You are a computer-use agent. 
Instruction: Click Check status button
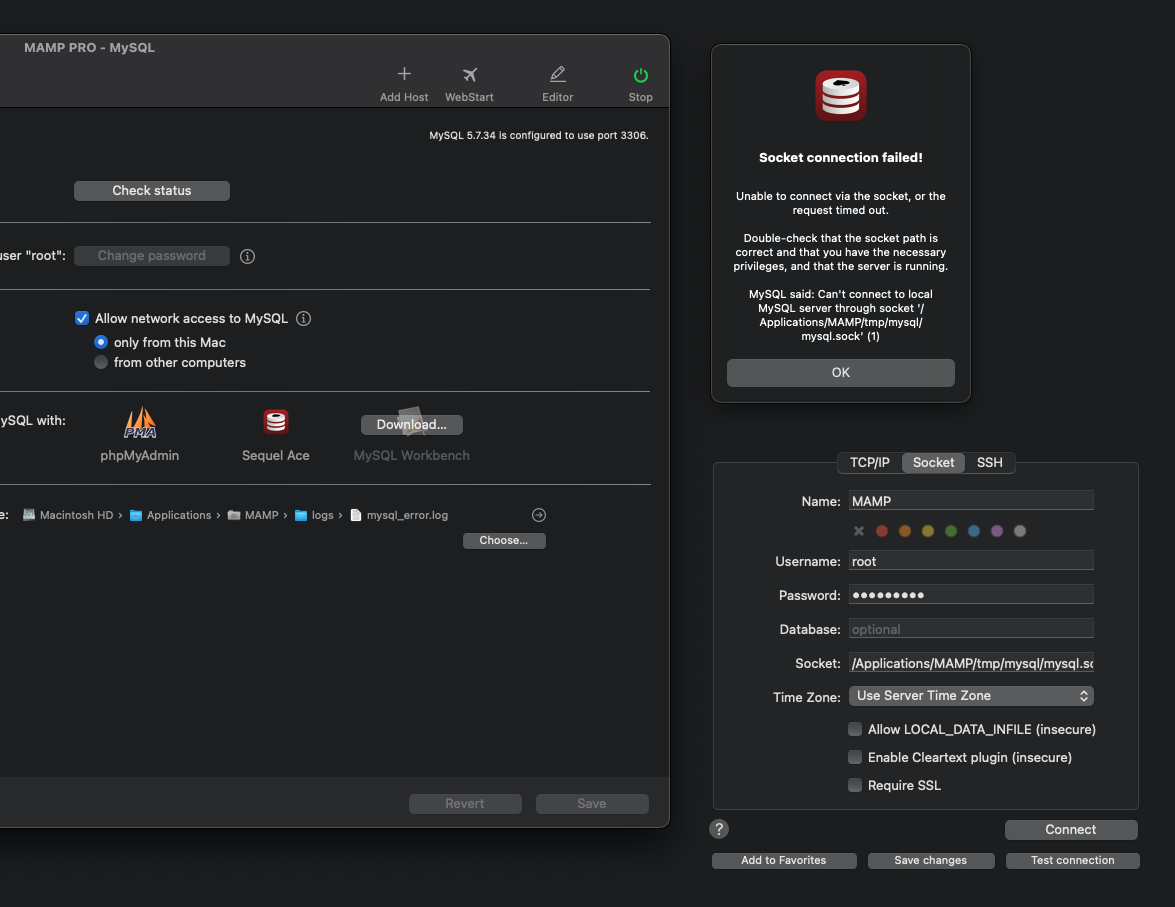(x=152, y=191)
